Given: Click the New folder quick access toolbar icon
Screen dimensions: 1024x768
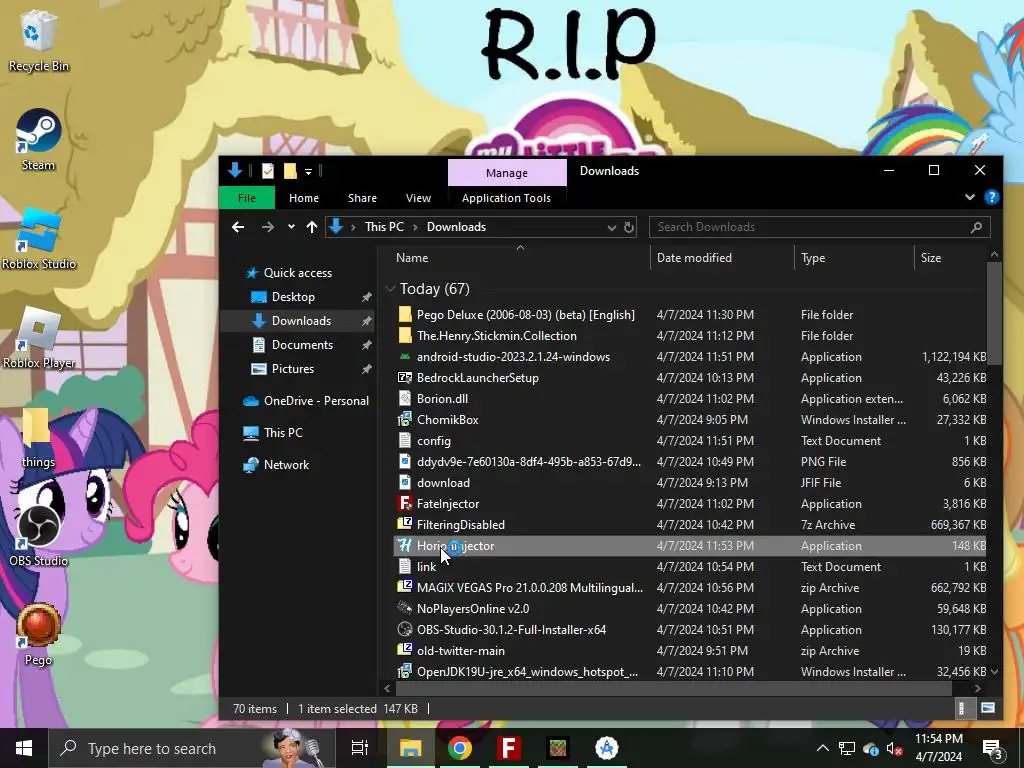Looking at the screenshot, I should [290, 171].
